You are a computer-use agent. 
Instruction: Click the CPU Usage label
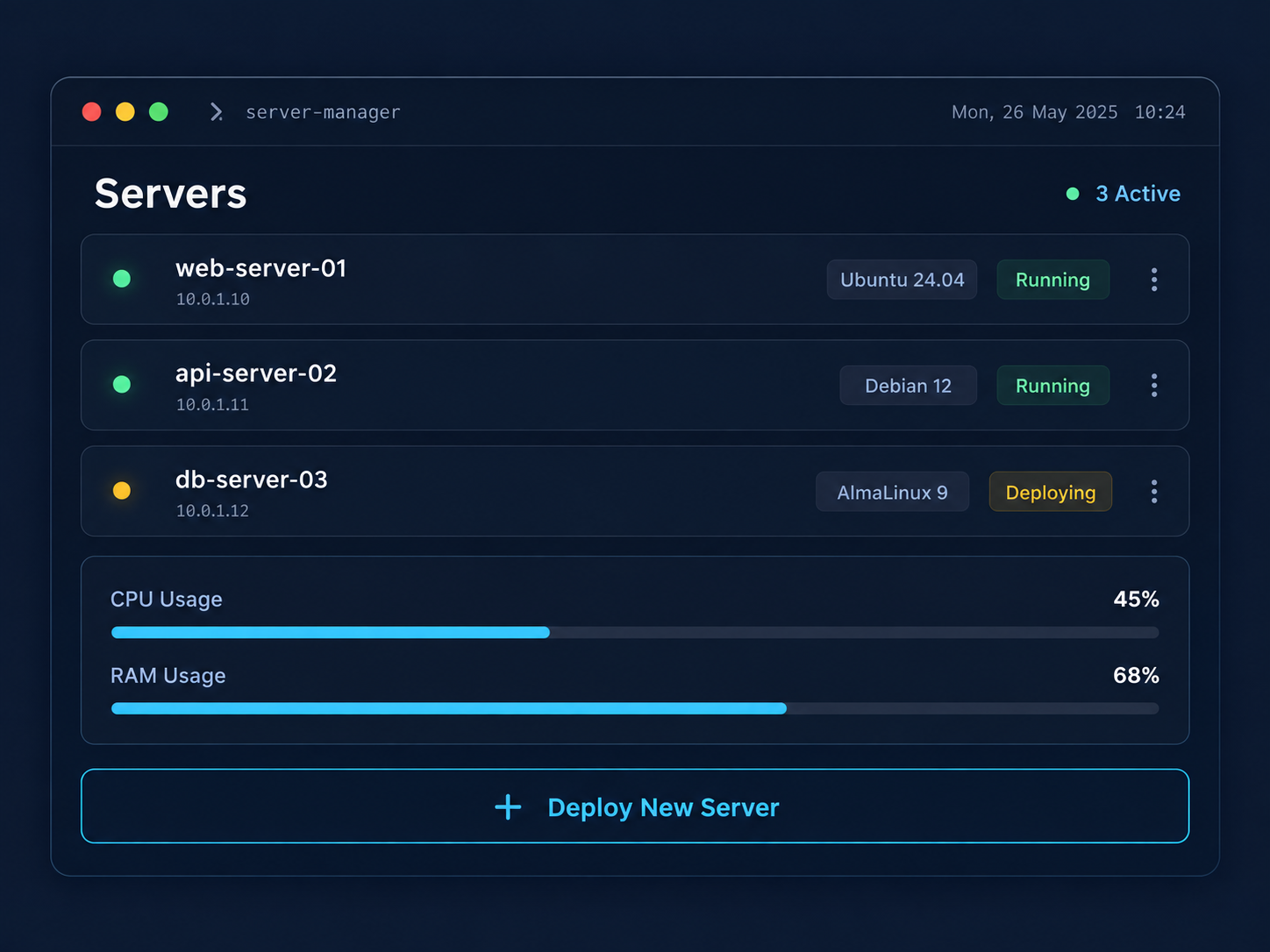tap(167, 600)
